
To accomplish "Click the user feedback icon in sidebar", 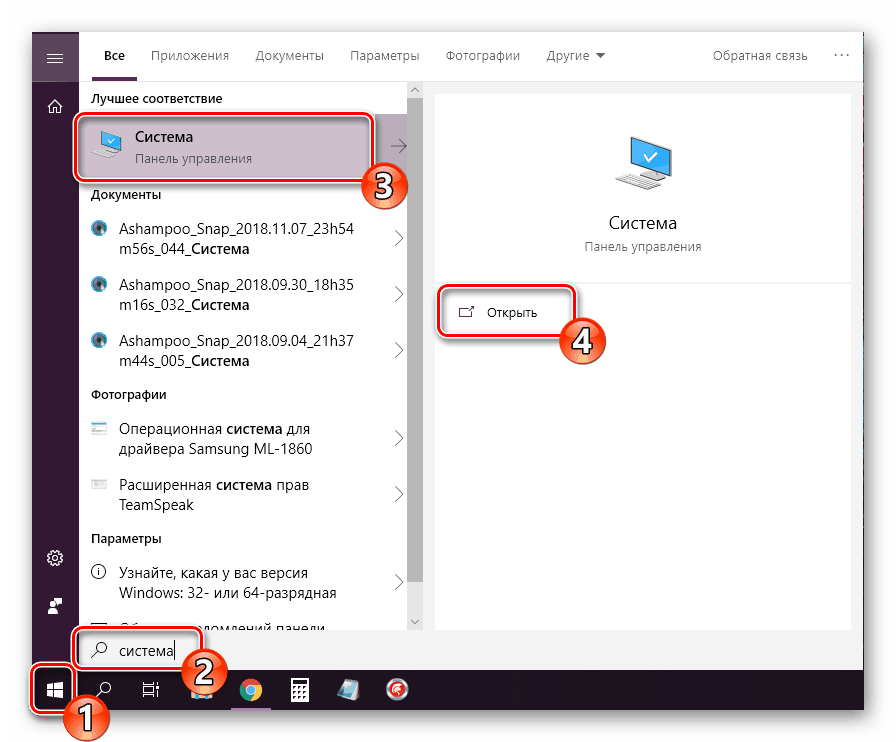I will point(55,606).
